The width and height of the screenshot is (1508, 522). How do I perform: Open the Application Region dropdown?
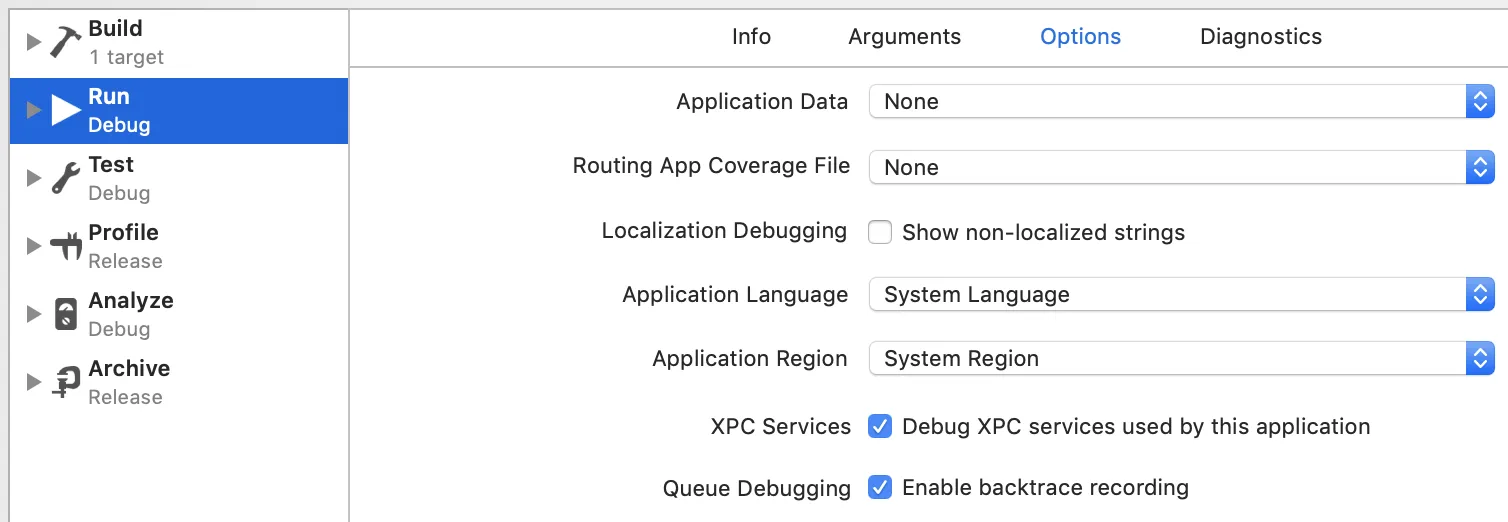pos(1180,359)
